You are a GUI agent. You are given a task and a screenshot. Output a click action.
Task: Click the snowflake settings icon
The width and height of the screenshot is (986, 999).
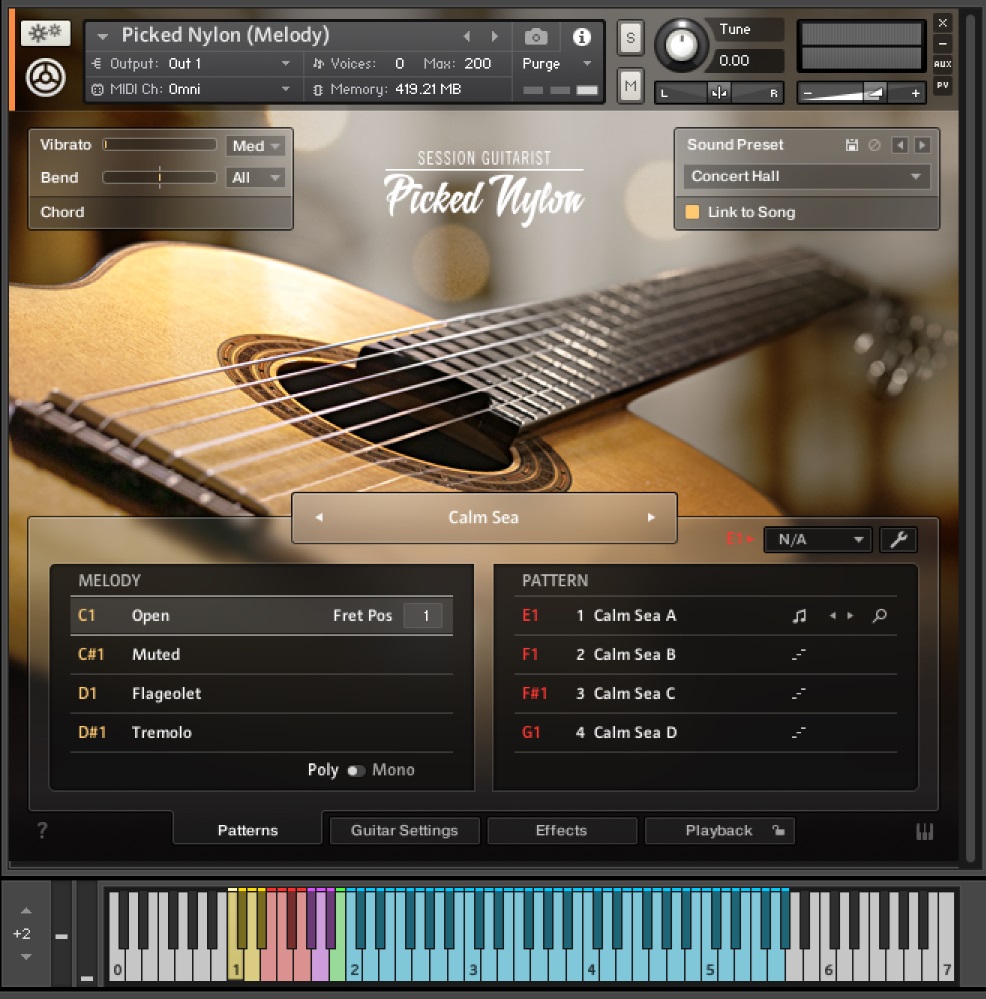[x=45, y=32]
